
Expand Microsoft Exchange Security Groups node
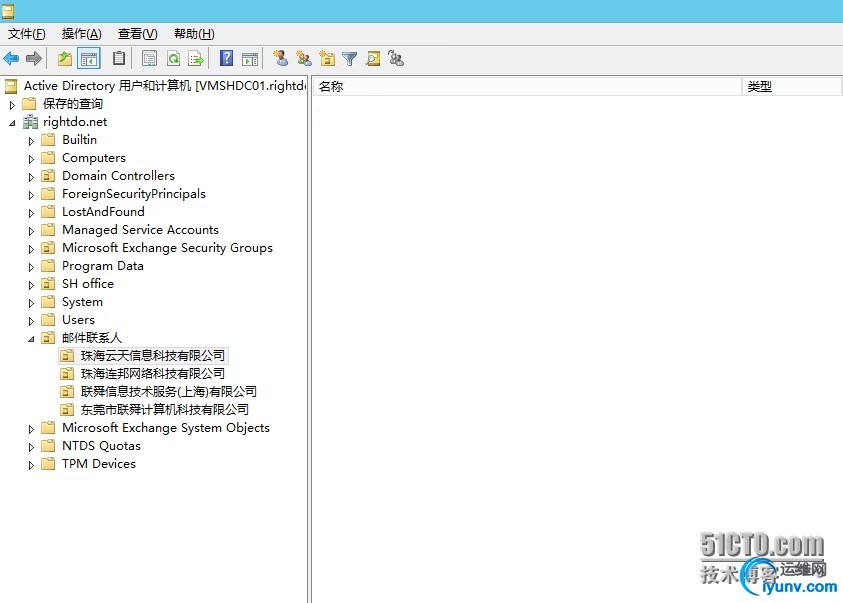(31, 249)
